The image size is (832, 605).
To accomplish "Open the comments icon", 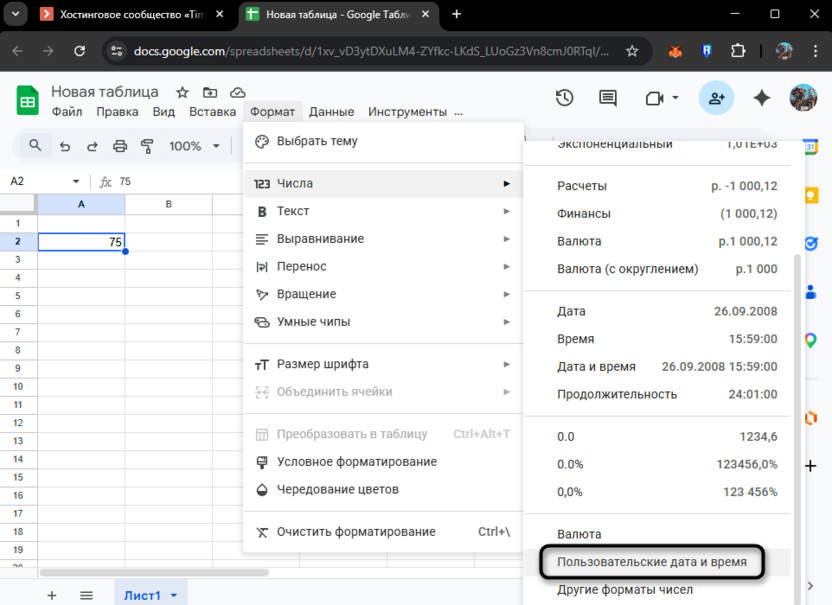I will point(608,97).
